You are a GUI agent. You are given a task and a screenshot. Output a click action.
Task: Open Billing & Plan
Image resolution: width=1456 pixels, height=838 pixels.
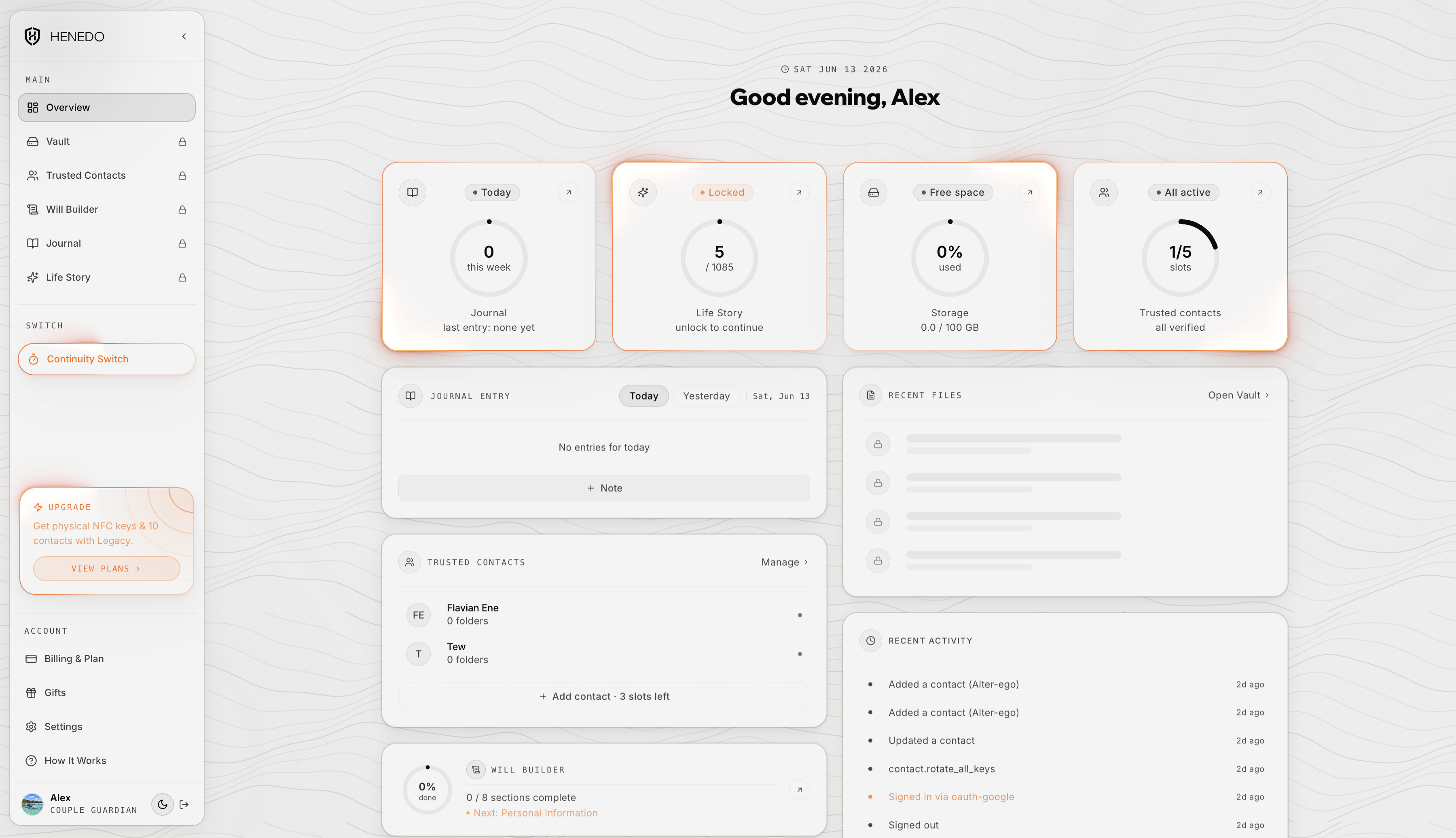(x=106, y=659)
